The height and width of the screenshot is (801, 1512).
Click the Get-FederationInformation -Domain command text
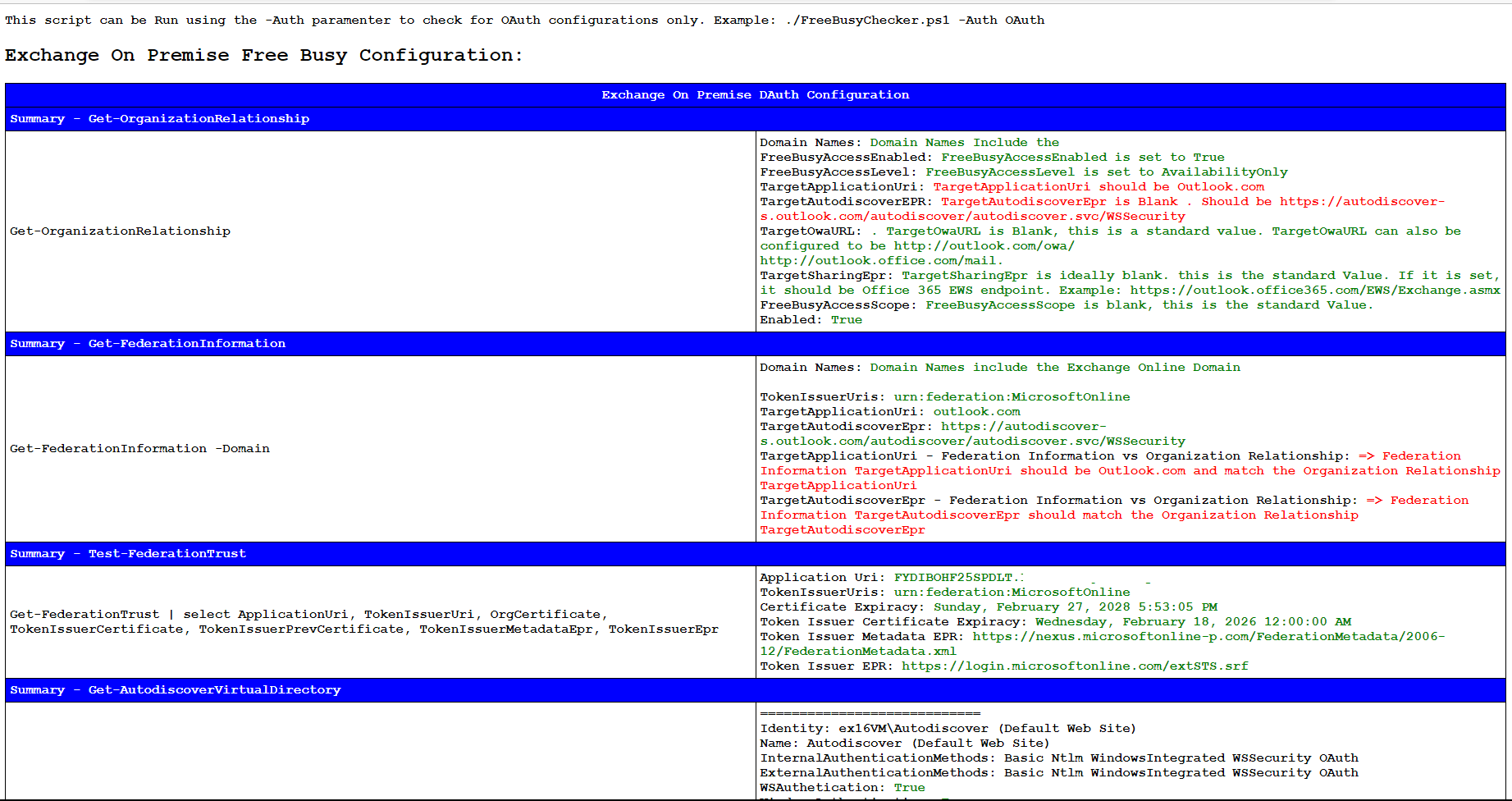139,449
